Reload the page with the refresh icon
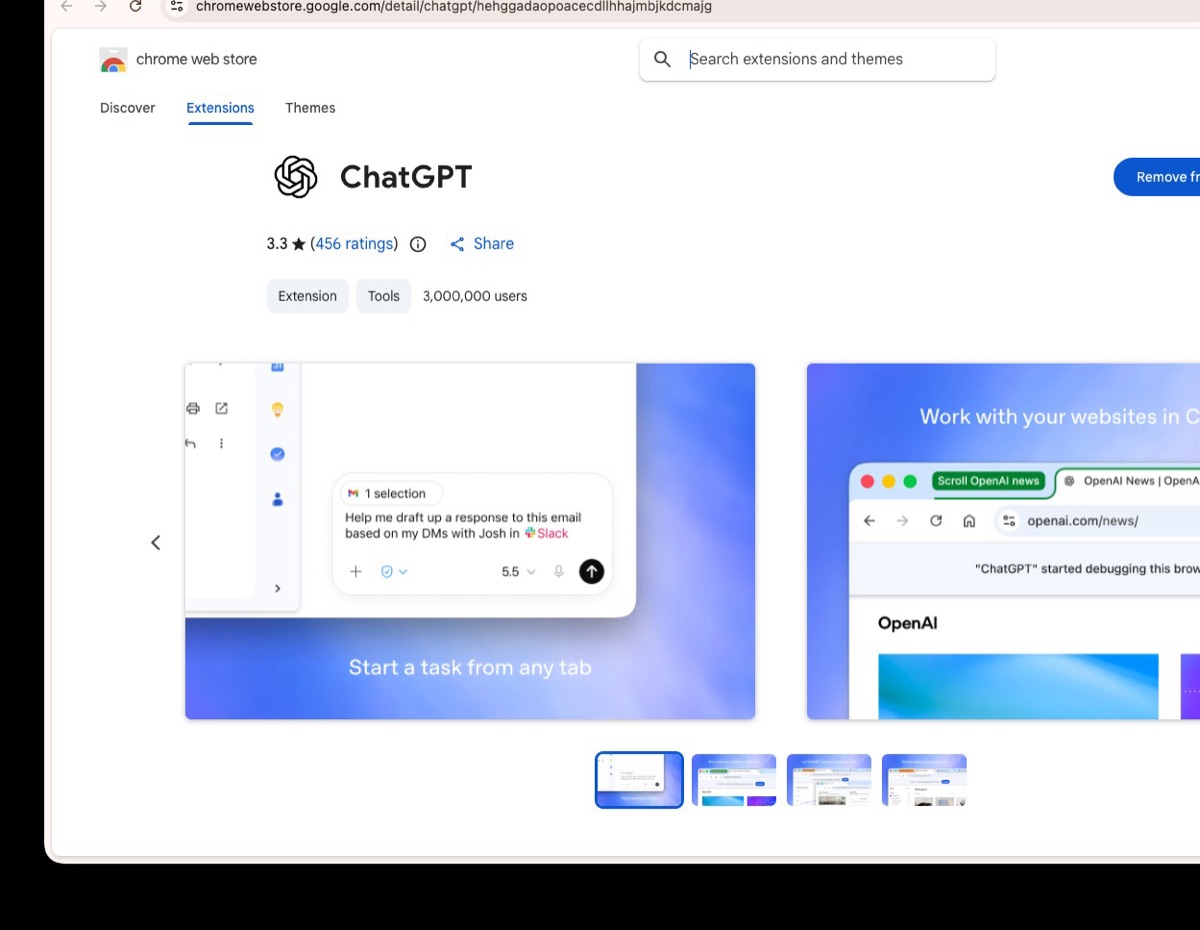The height and width of the screenshot is (930, 1200). click(x=135, y=6)
